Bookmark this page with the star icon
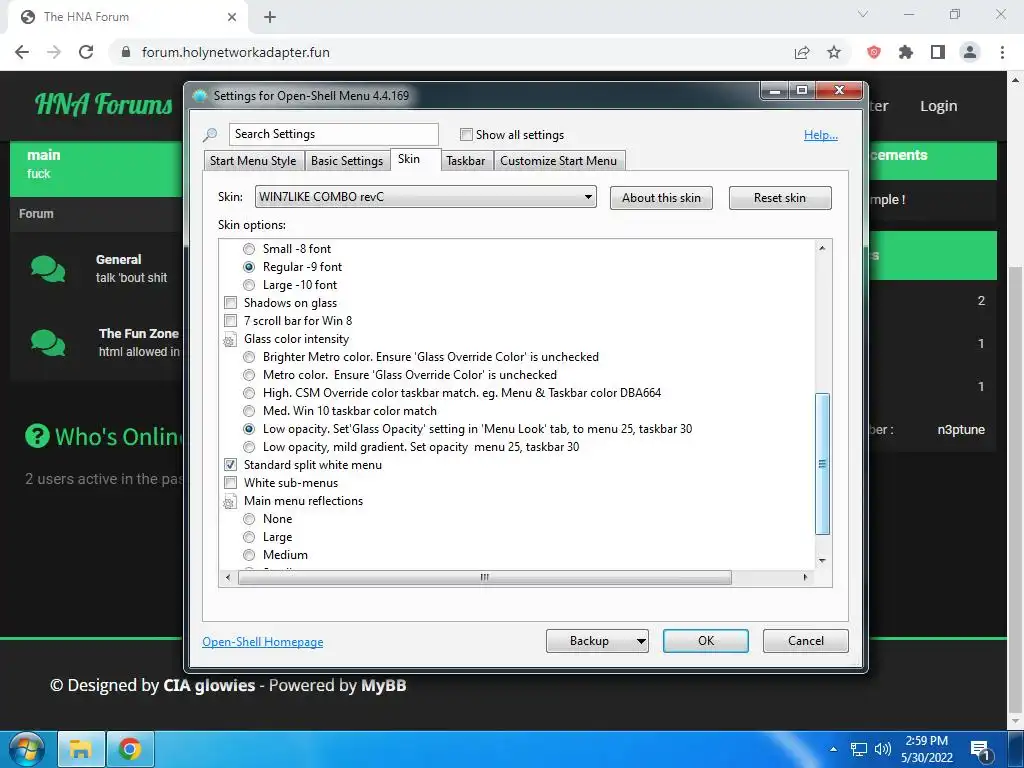 pos(834,52)
